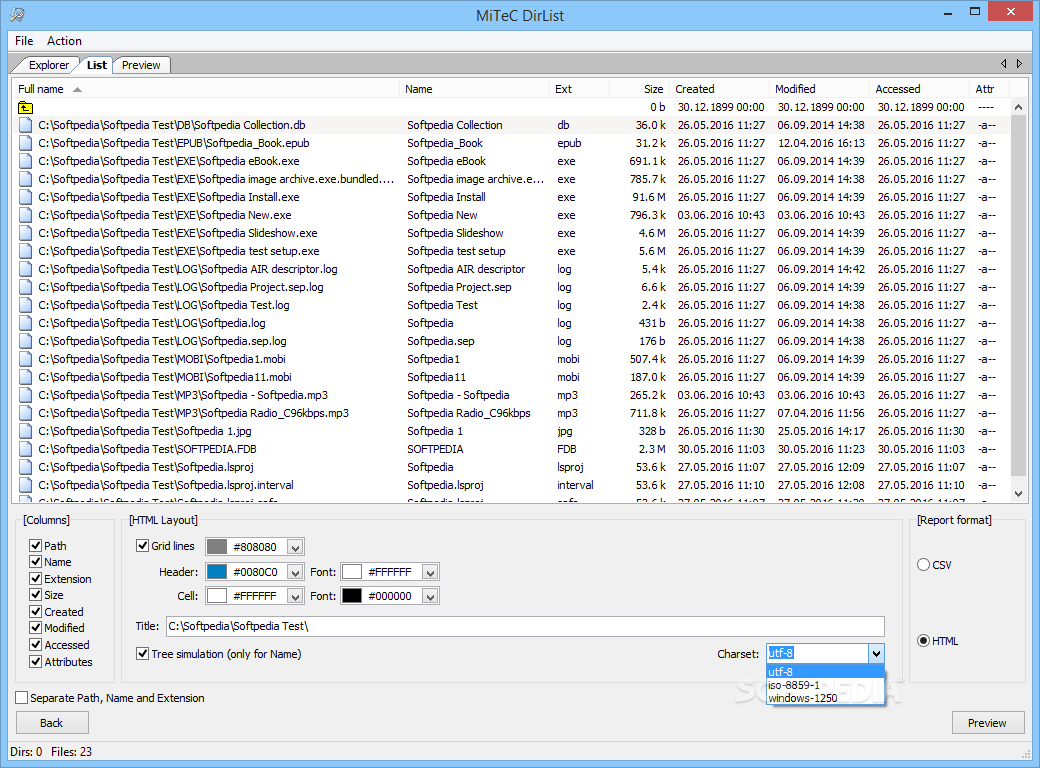The width and height of the screenshot is (1040, 768).
Task: Click file icon for Softpedia Test.log
Action: click(25, 305)
